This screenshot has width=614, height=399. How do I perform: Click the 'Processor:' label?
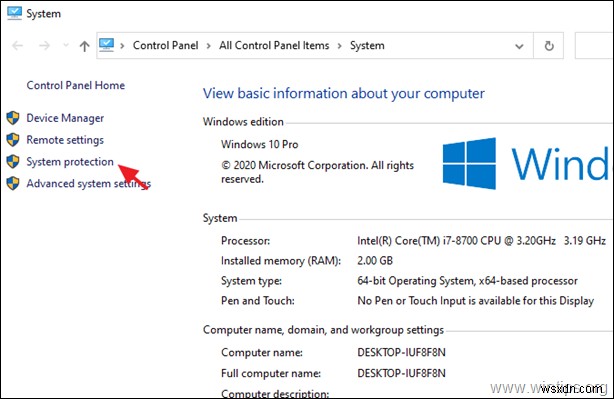245,240
